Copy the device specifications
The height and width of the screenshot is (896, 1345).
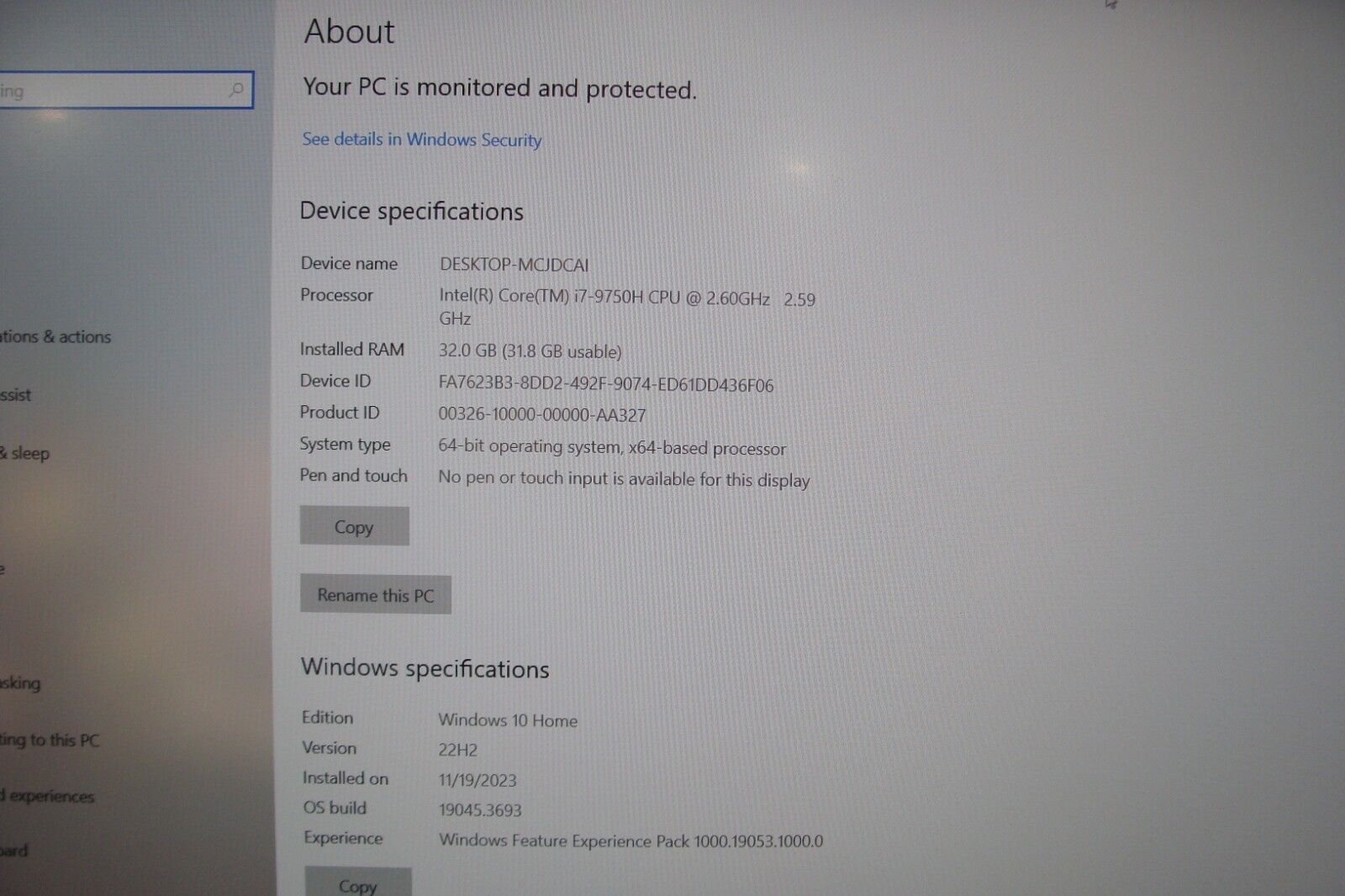(355, 526)
